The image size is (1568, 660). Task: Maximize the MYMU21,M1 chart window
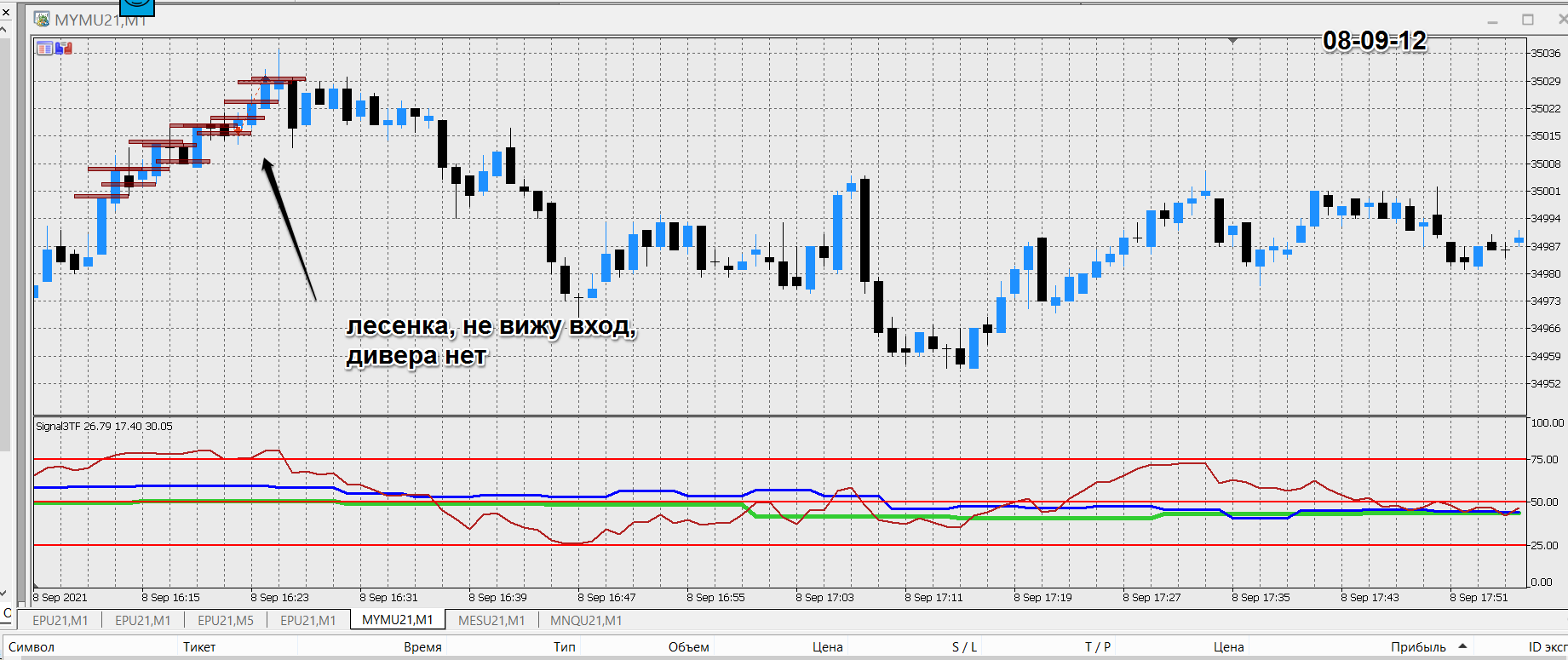[1528, 20]
